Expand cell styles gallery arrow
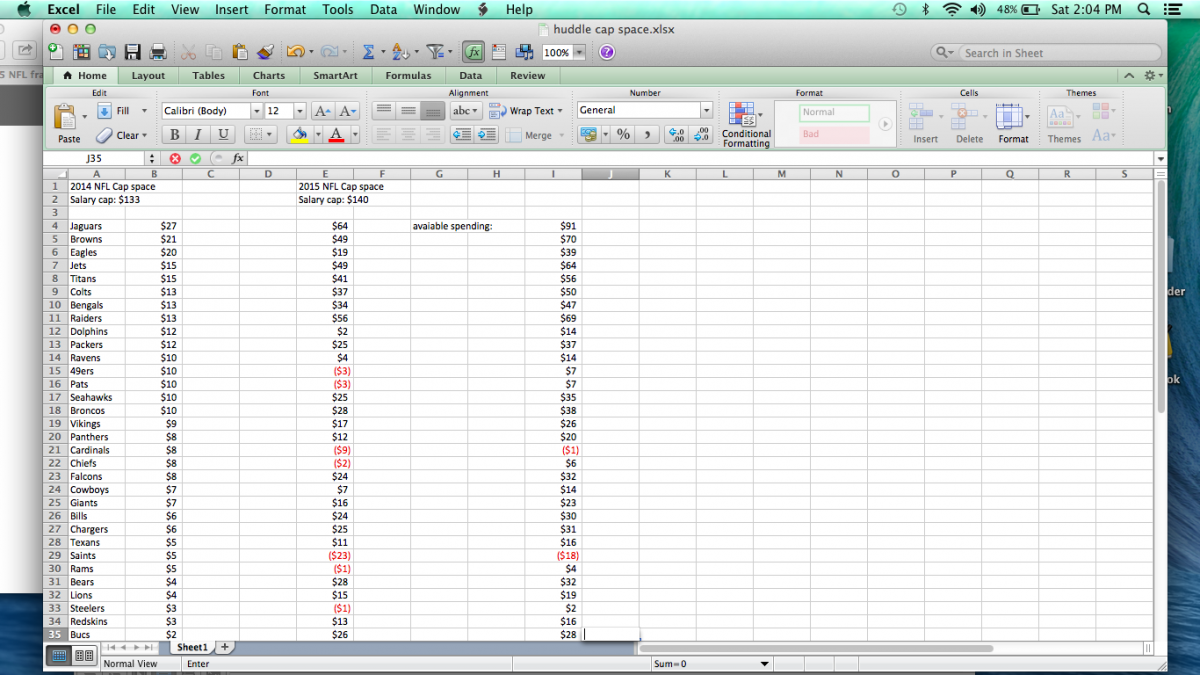This screenshot has height=675, width=1200. 885,124
